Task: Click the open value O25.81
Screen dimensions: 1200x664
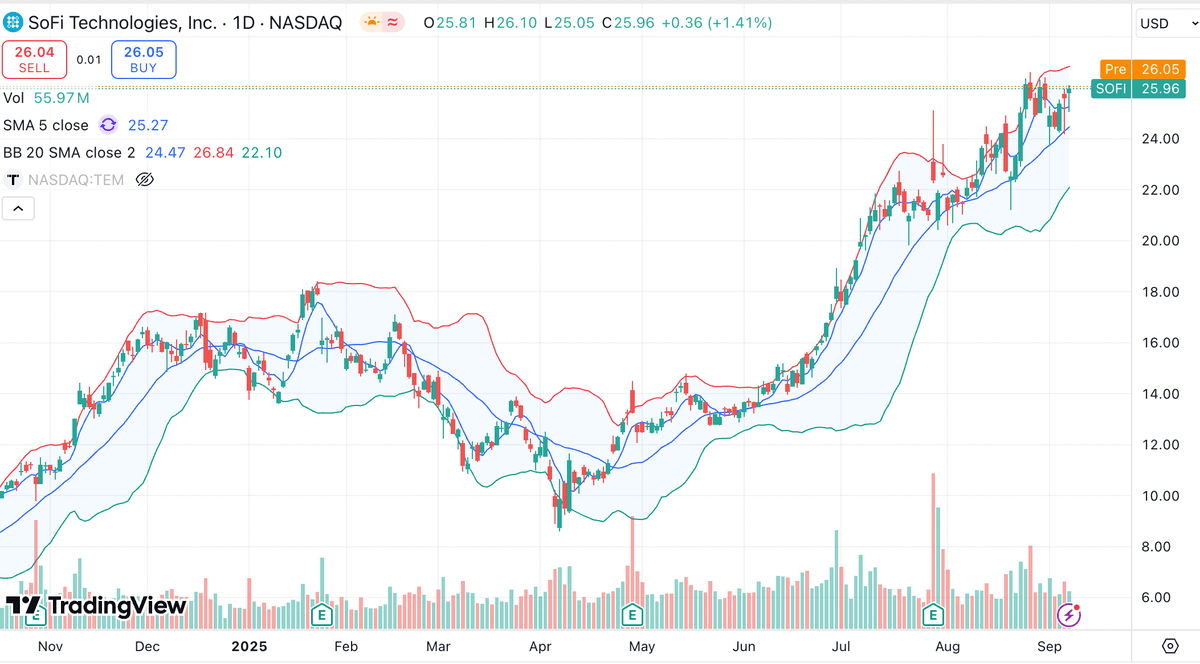Action: click(450, 22)
